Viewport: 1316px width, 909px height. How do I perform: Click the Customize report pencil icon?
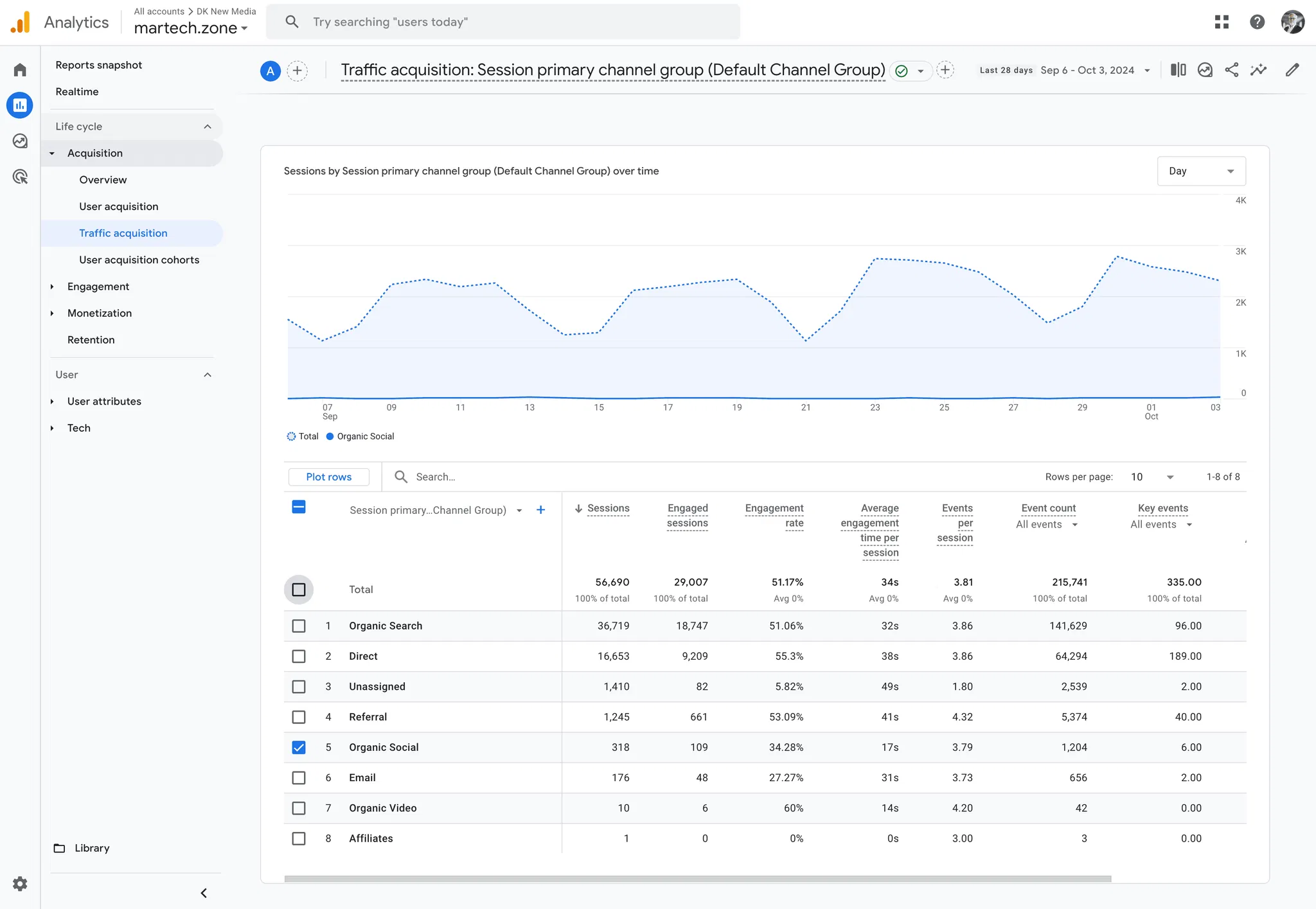pos(1292,70)
